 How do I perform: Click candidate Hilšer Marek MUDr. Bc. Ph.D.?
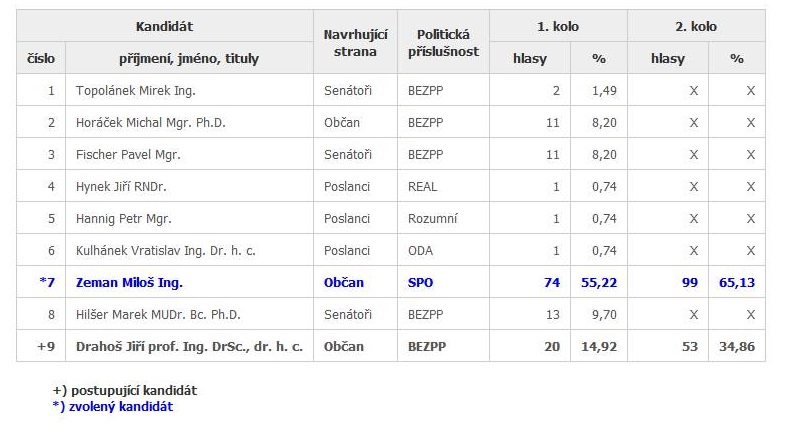[158, 315]
